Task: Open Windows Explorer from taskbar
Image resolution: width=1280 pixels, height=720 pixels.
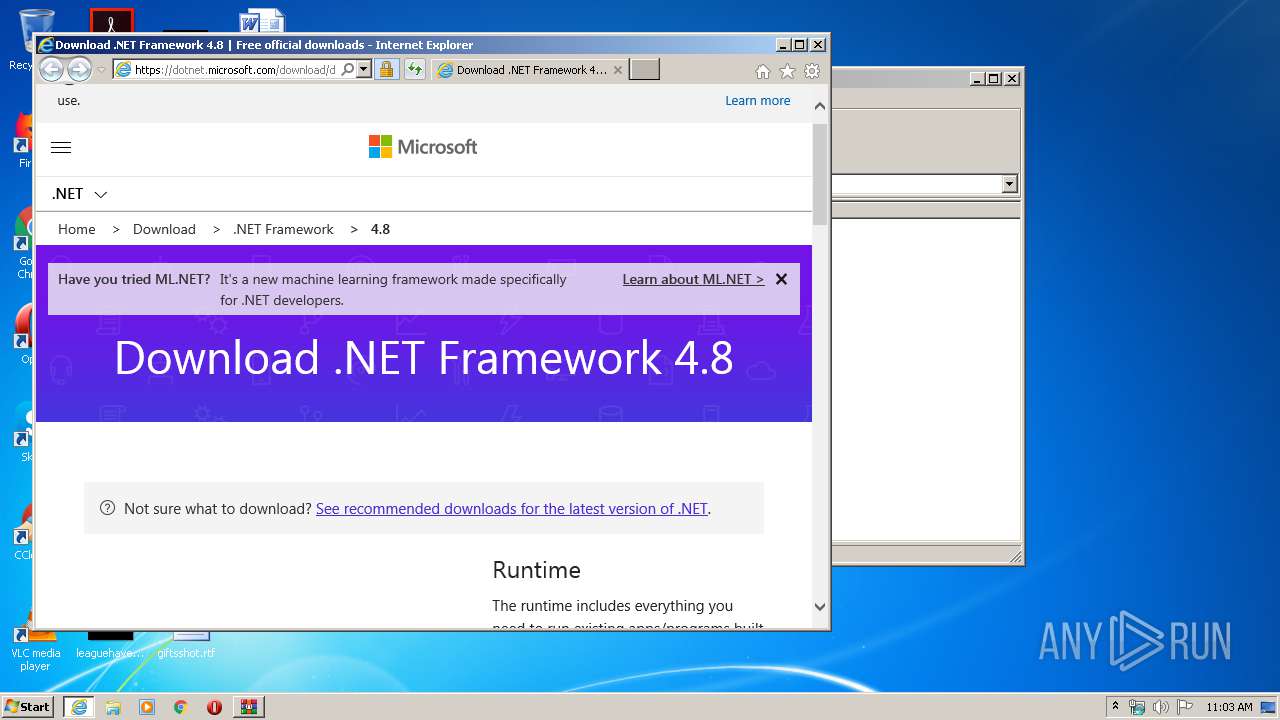Action: (x=113, y=707)
